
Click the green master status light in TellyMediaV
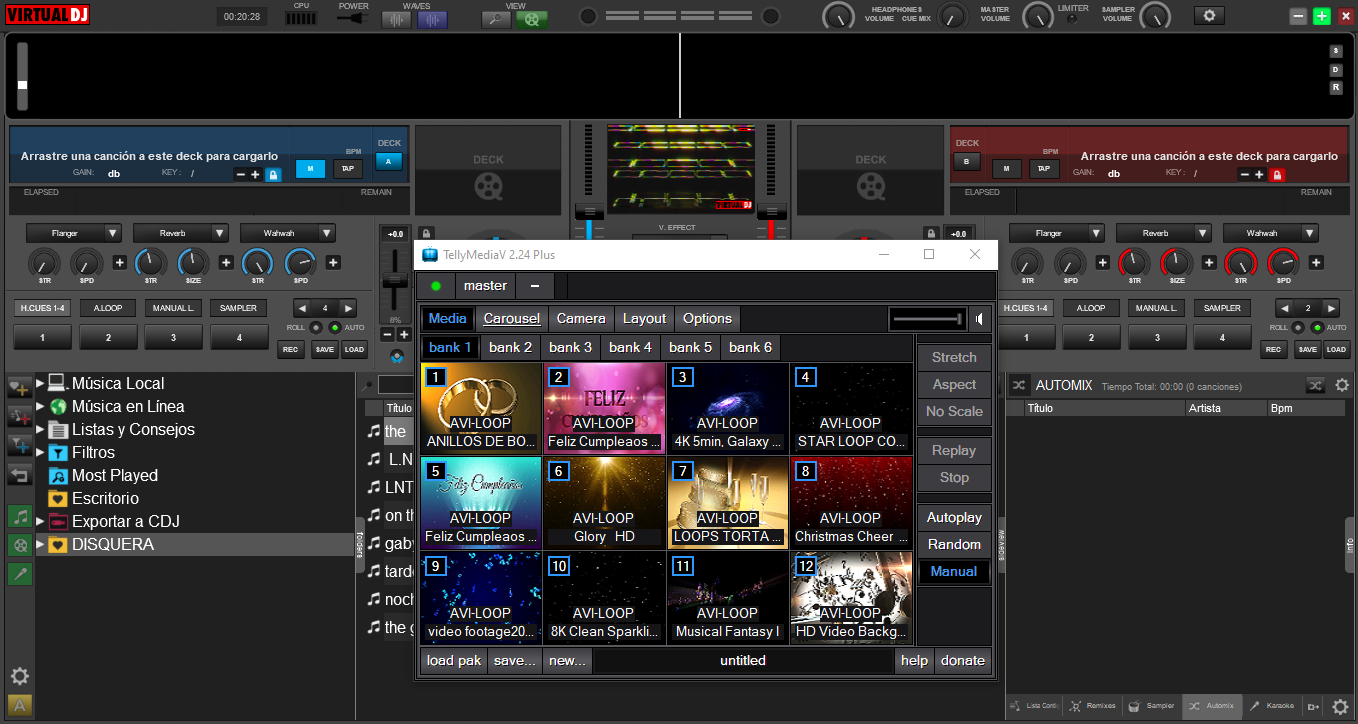point(436,286)
